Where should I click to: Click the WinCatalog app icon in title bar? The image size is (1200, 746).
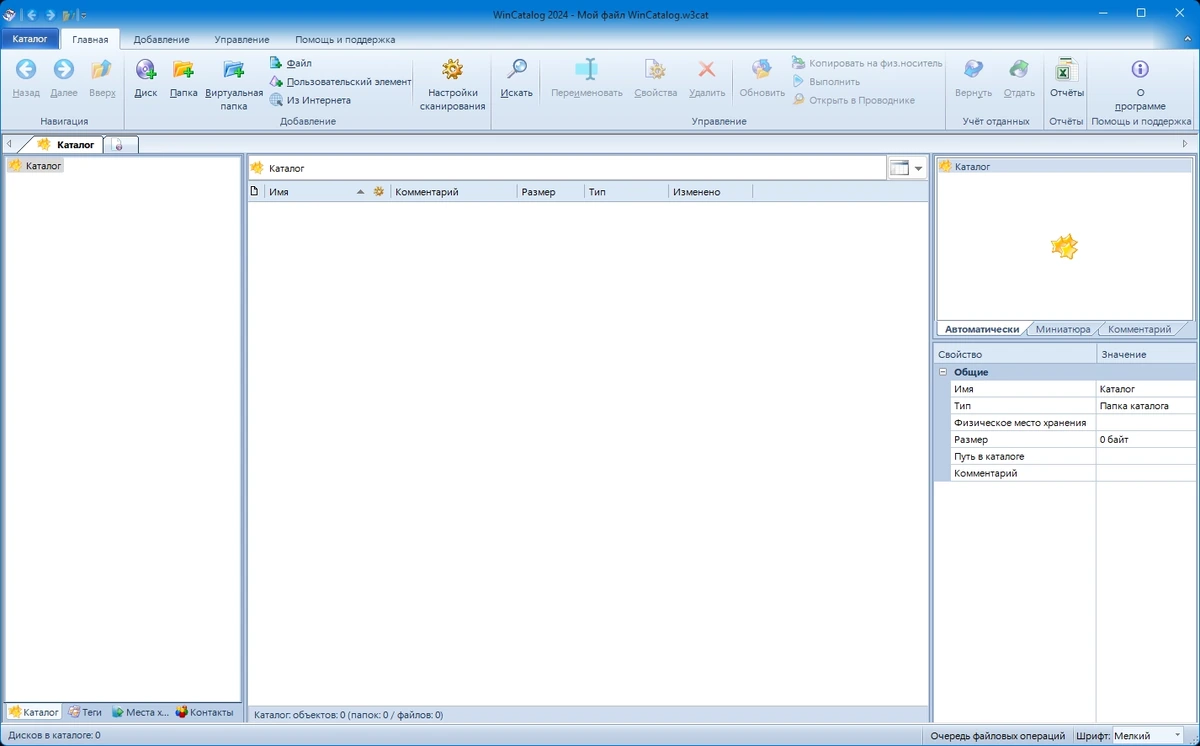pyautogui.click(x=10, y=14)
